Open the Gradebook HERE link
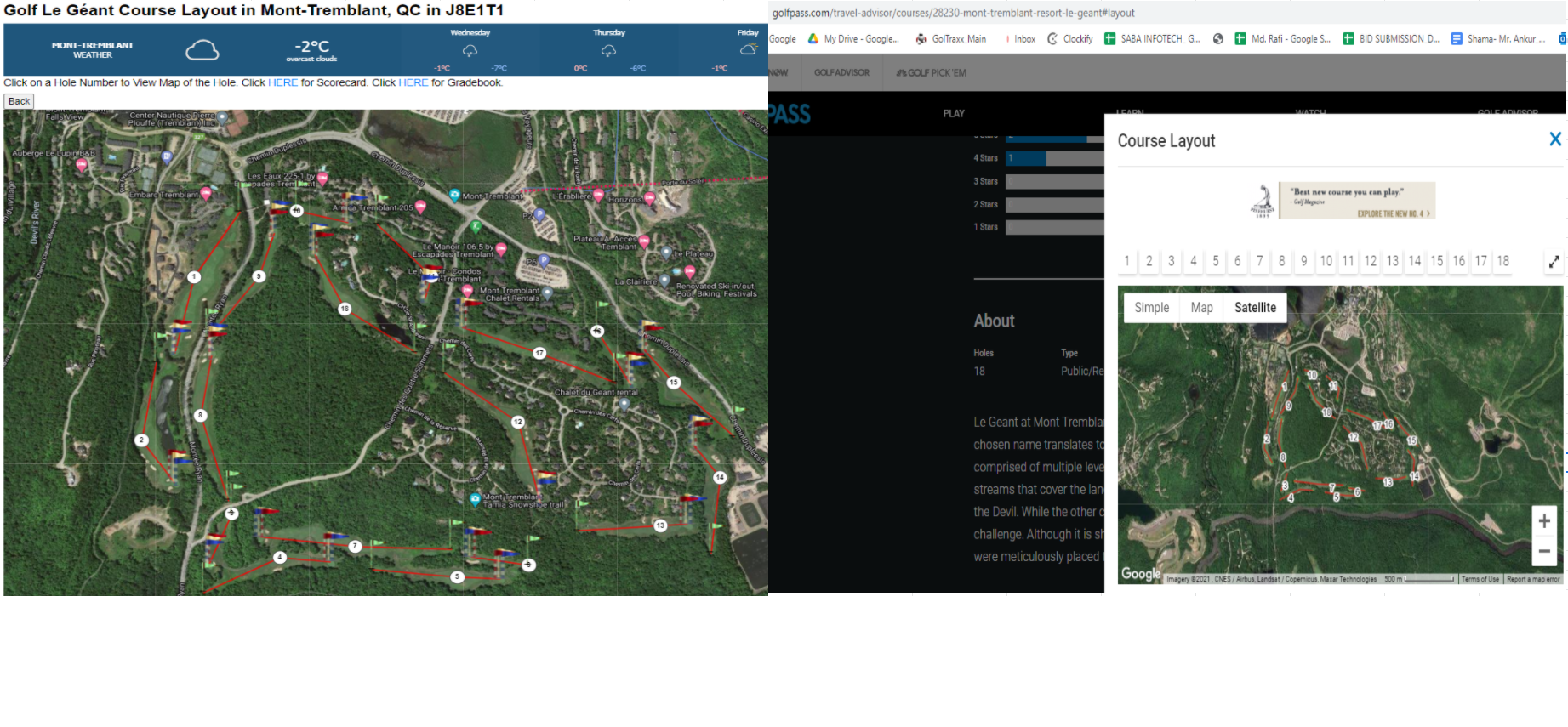Screen dimensions: 1568x727 tap(413, 82)
